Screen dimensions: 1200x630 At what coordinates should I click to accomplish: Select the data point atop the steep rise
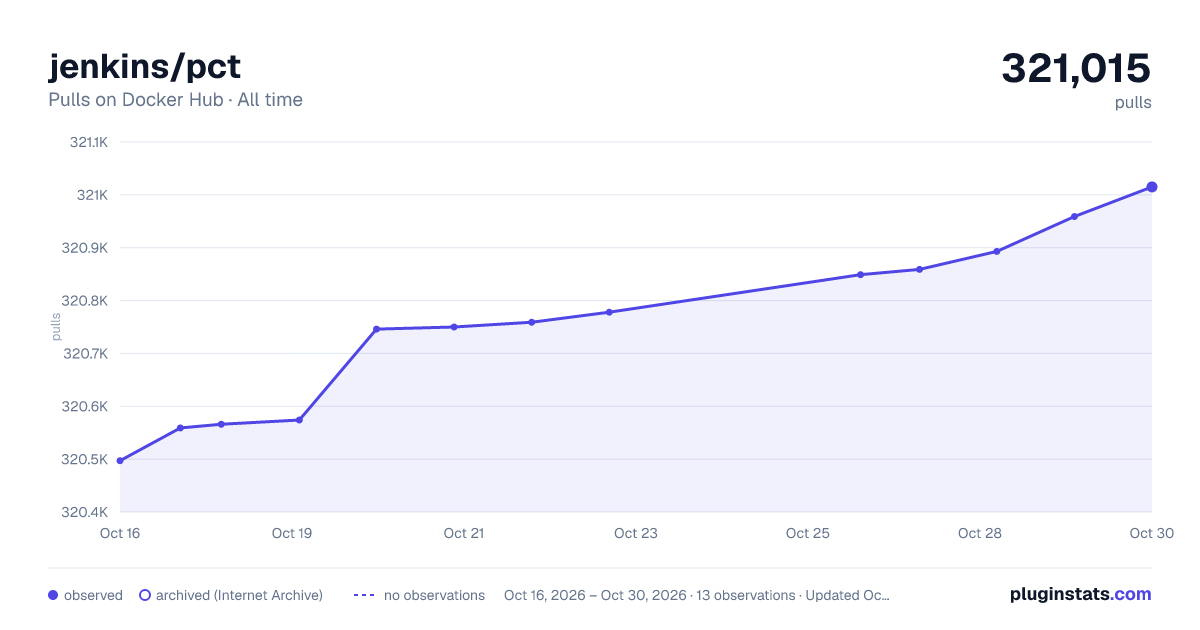[x=376, y=329]
